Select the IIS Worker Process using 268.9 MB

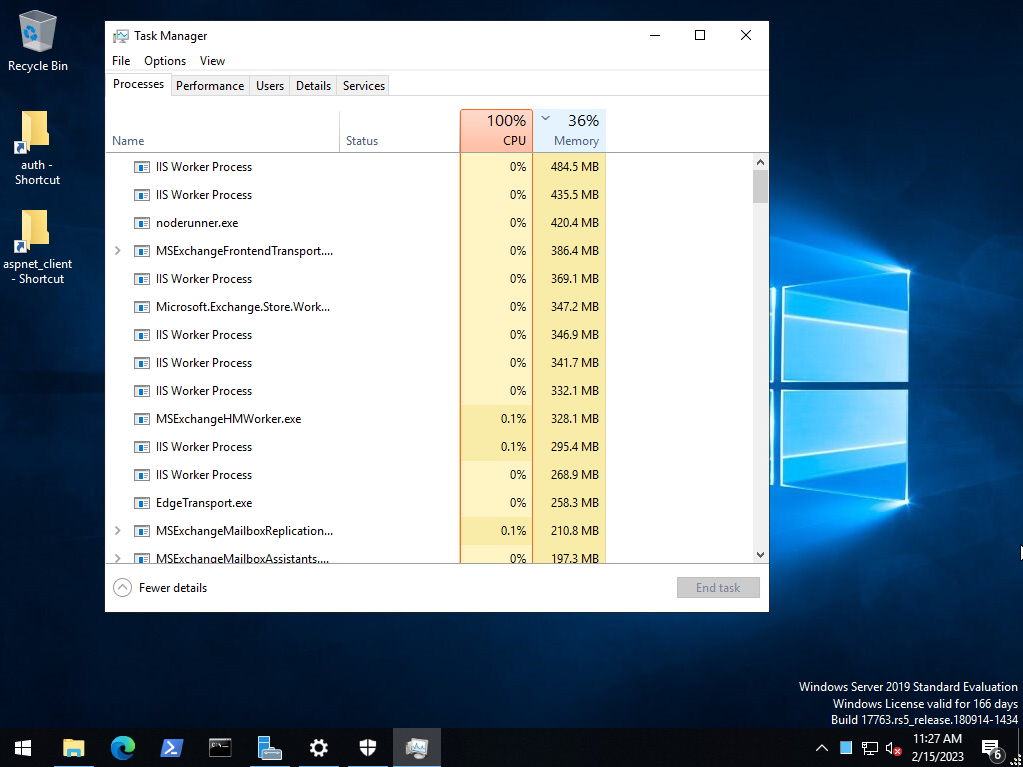coord(356,475)
